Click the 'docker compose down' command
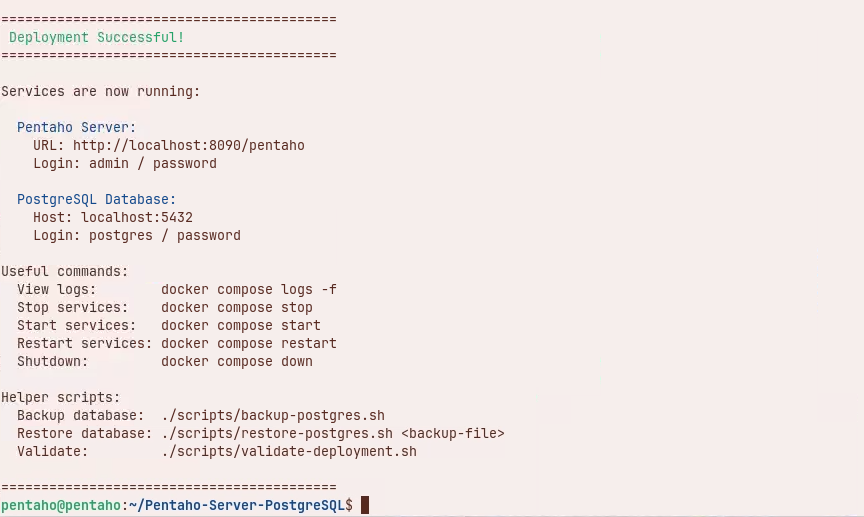864x517 pixels. tap(236, 362)
